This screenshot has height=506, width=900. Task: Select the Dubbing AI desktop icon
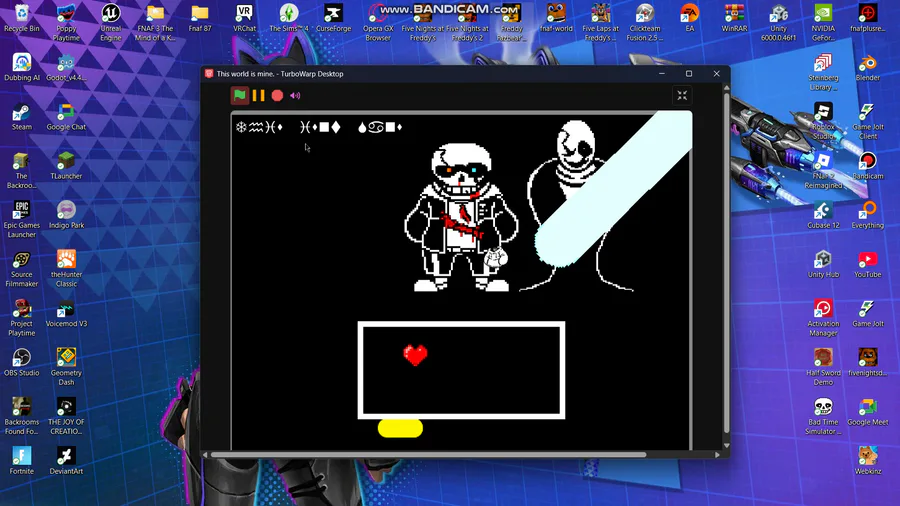point(22,68)
